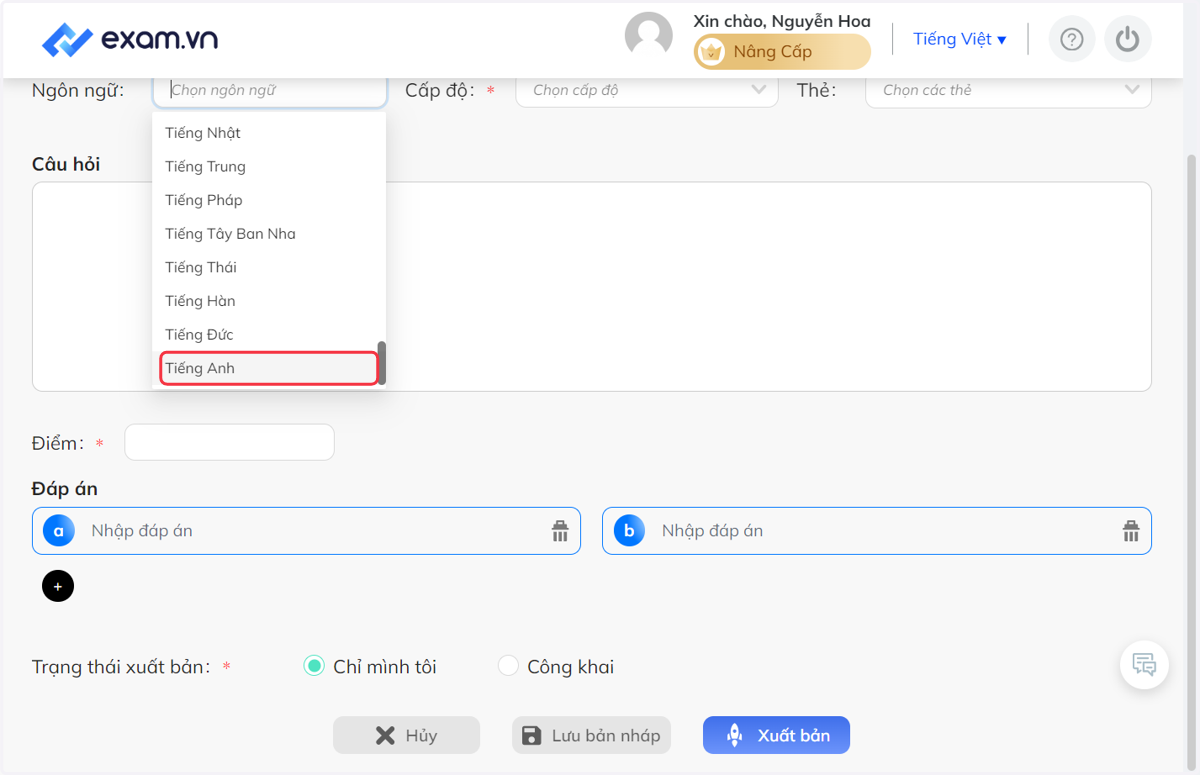Focus the Chọn ngôn ngữ combo box
This screenshot has height=775, width=1200.
coord(270,90)
